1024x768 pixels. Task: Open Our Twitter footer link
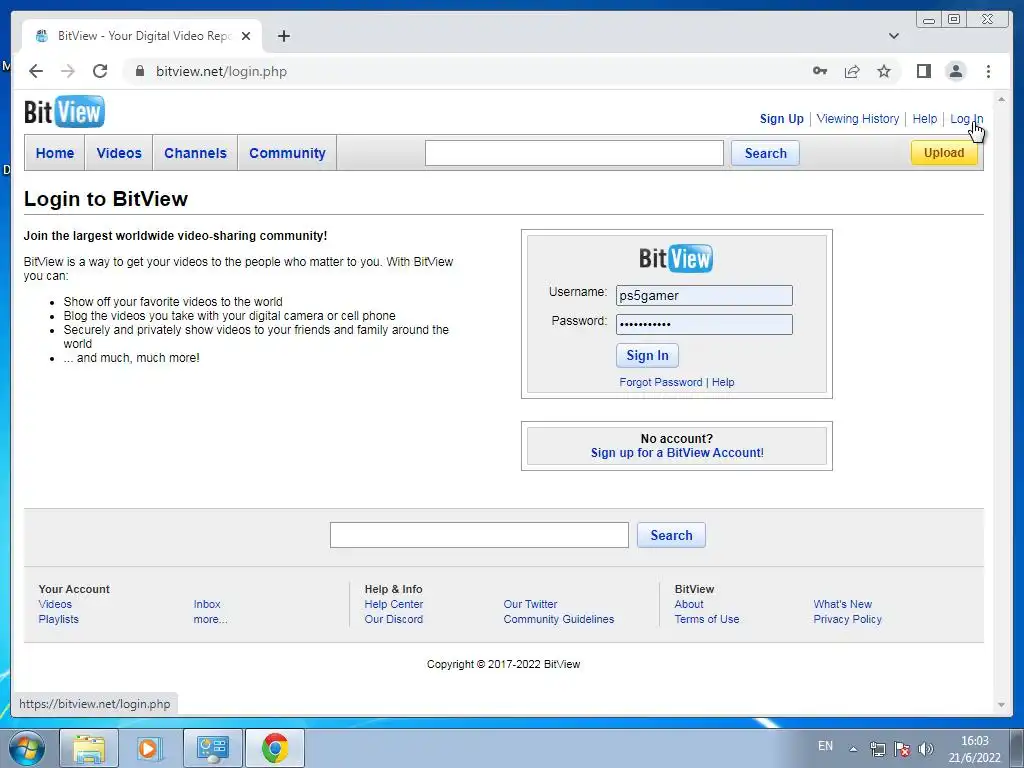pyautogui.click(x=530, y=604)
